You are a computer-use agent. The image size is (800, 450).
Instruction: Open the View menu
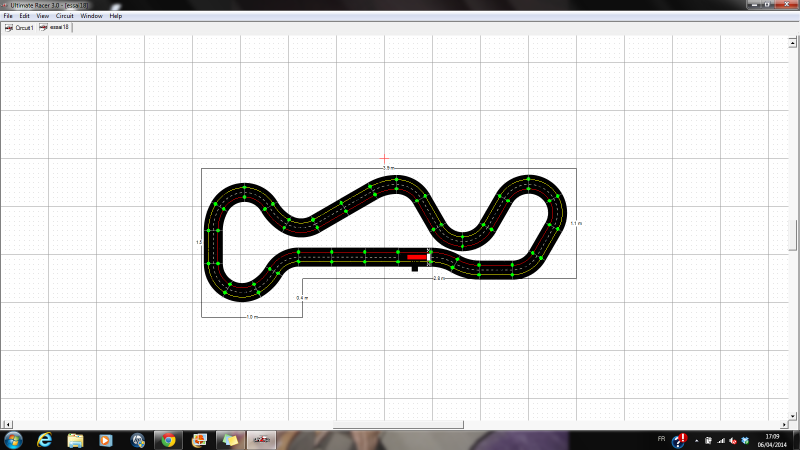pos(42,16)
